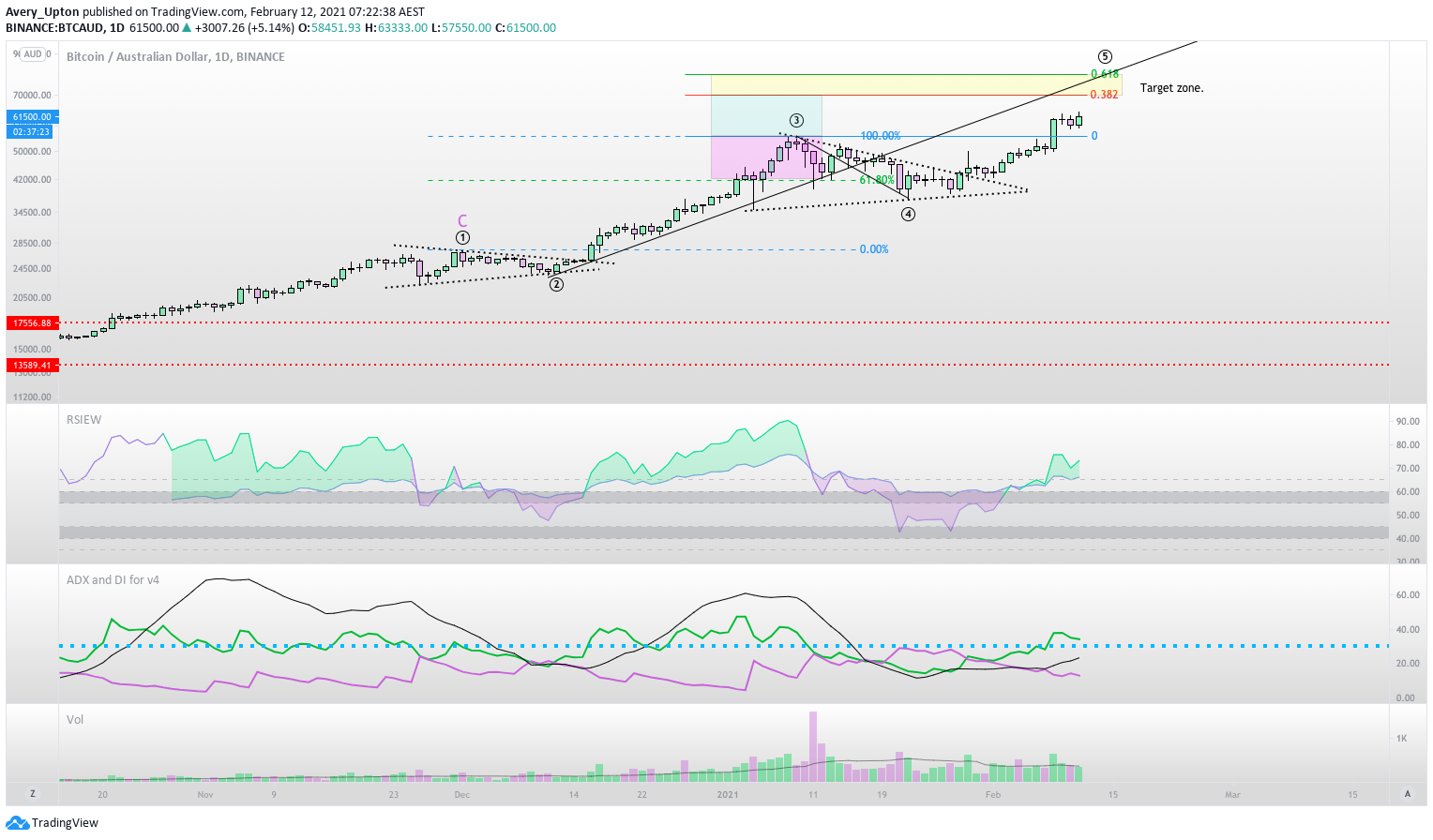The image size is (1433, 840).
Task: Select the teal shaded Fibonacci box
Action: 766,115
